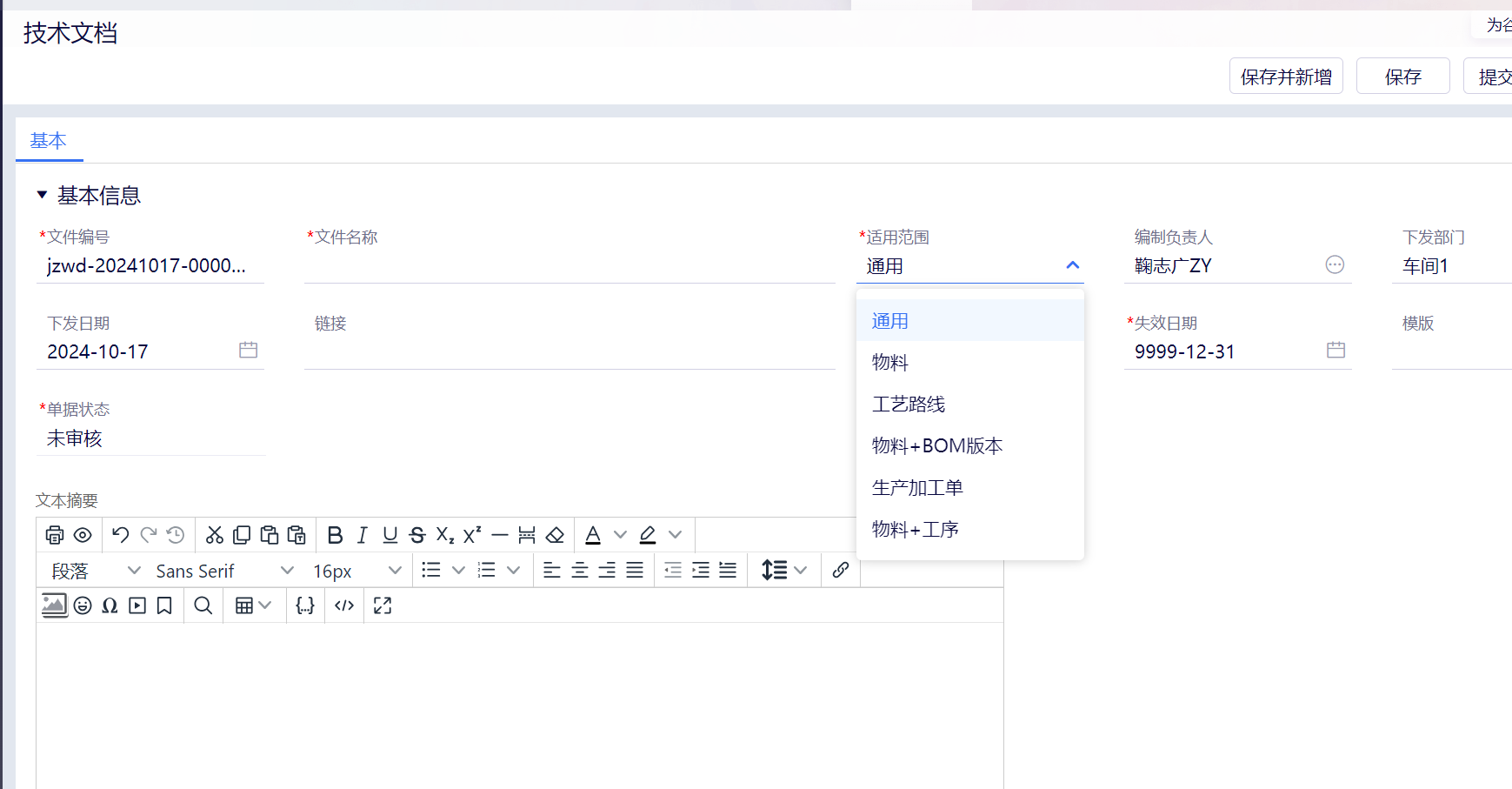Choose 物料+BOM版本 option
1512x789 pixels.
point(970,445)
